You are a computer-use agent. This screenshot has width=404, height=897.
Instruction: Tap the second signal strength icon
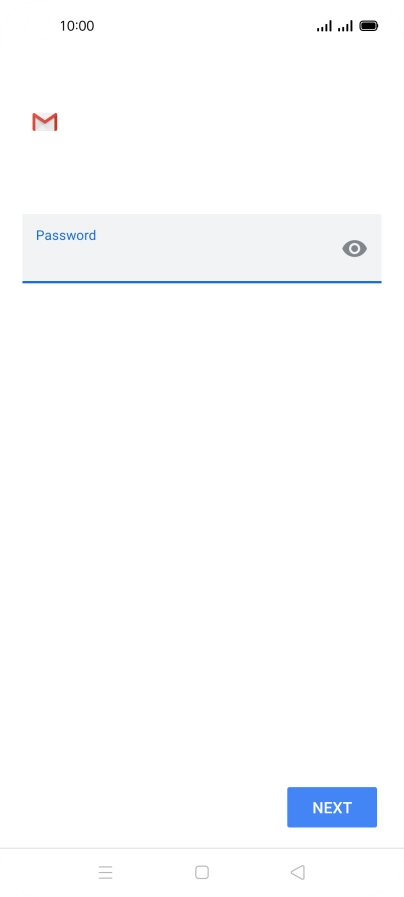pos(345,26)
